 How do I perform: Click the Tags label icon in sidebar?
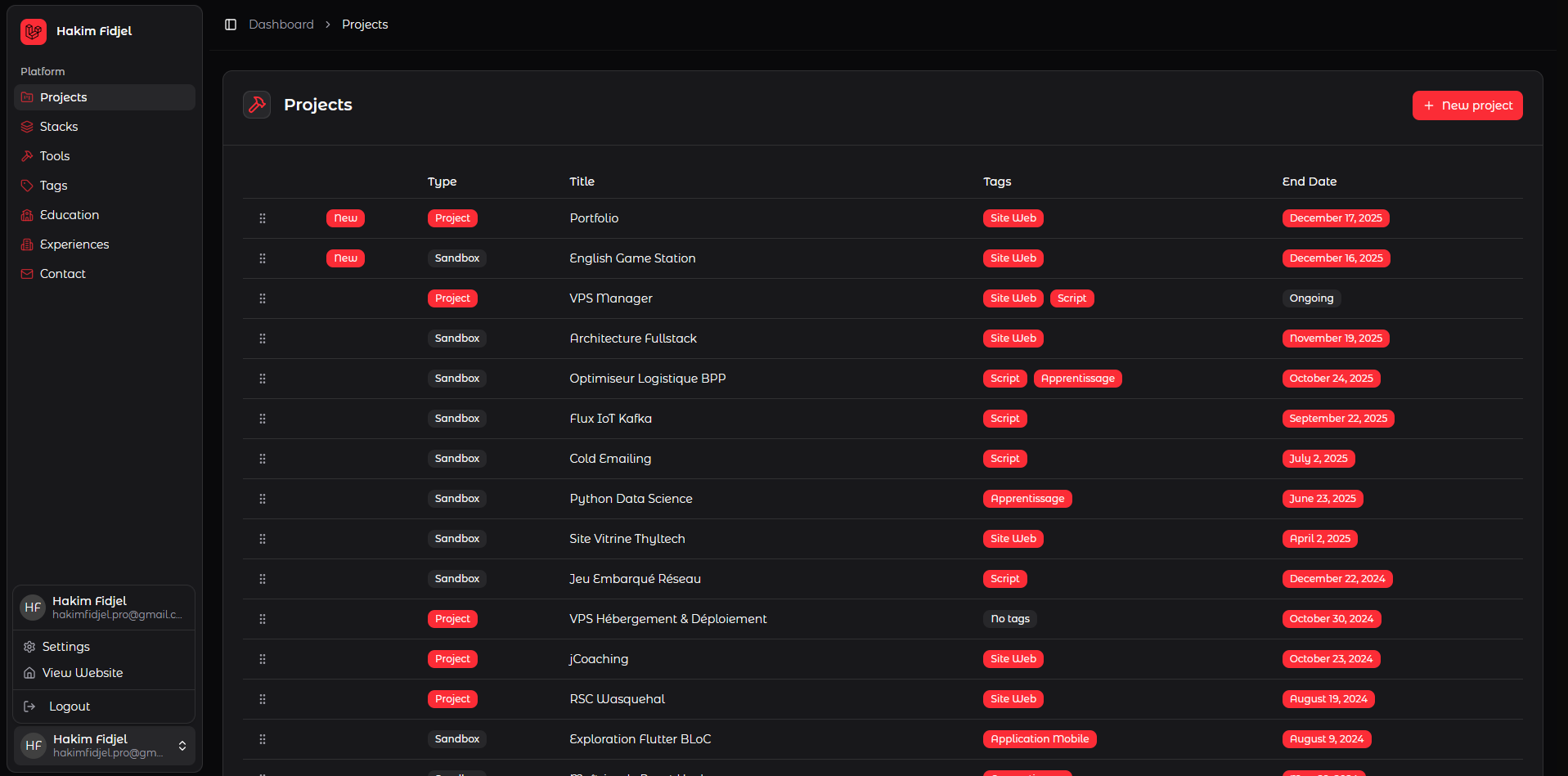[x=27, y=186]
